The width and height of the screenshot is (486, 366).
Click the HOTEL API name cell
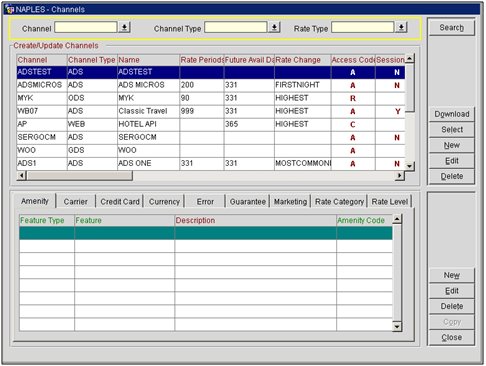pyautogui.click(x=148, y=124)
